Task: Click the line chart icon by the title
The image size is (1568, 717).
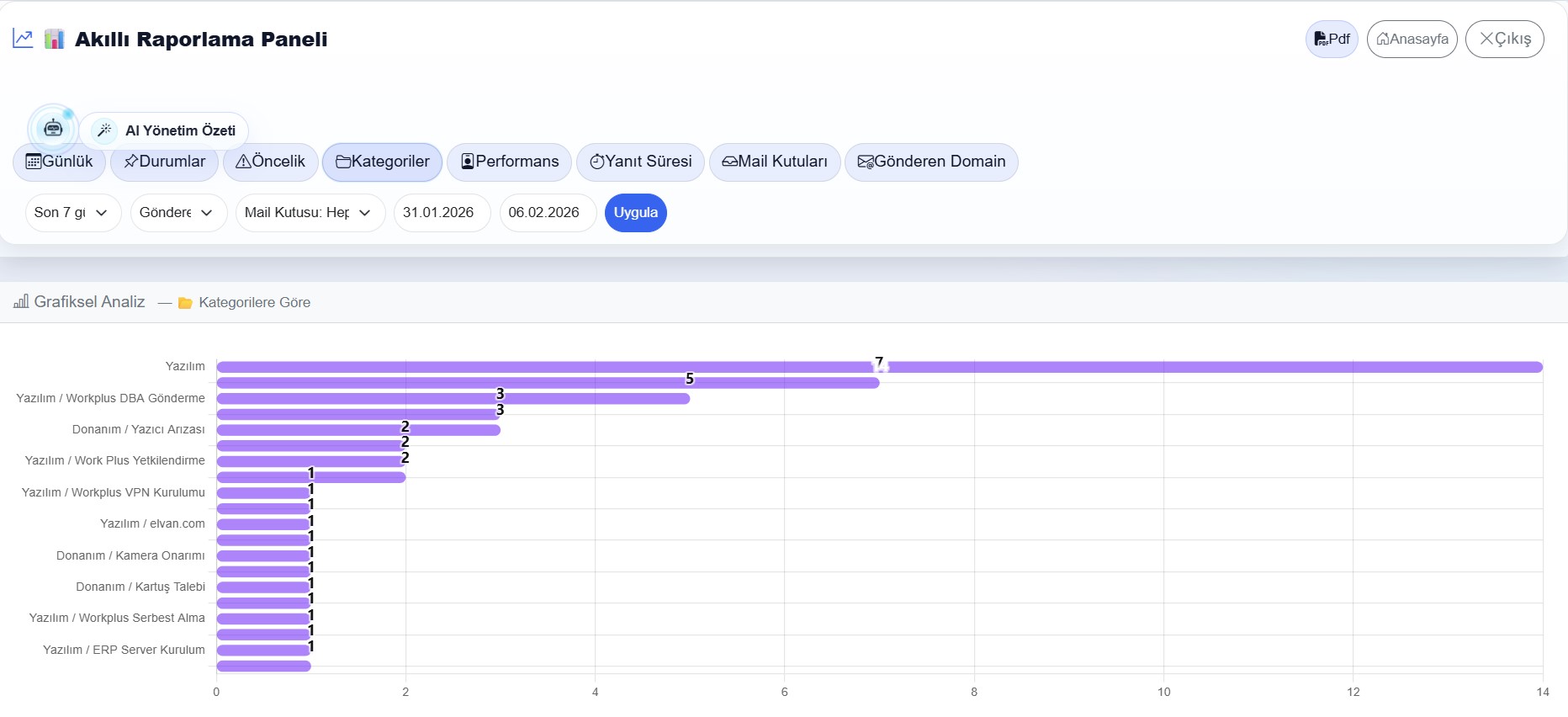Action: click(x=23, y=39)
